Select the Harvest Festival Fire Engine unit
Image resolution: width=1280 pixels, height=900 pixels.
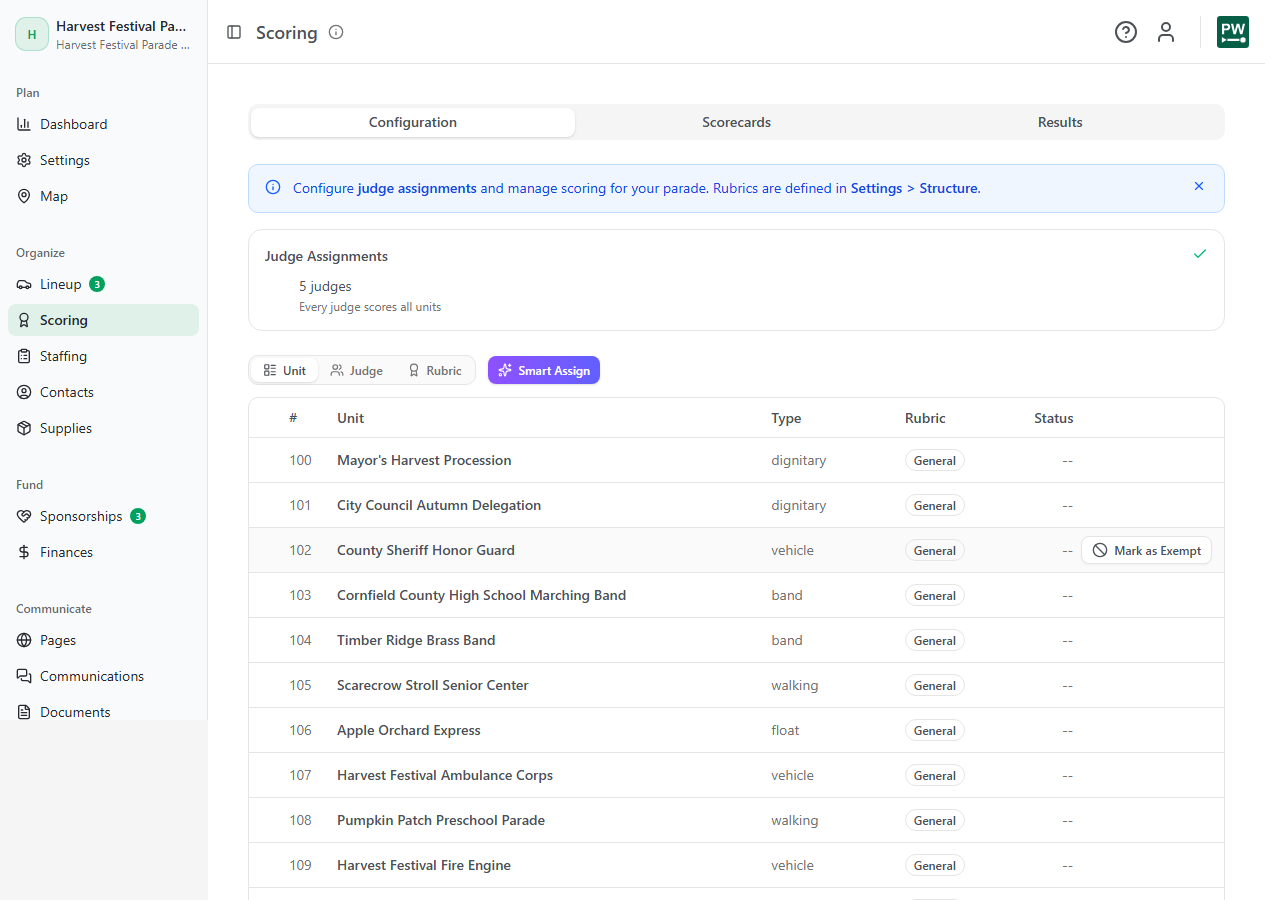point(424,865)
